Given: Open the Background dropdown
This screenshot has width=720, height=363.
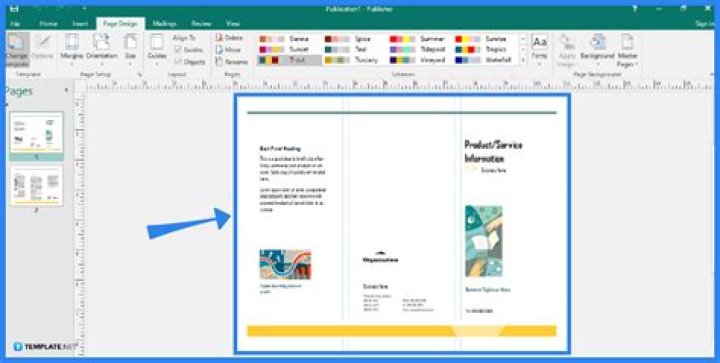Looking at the screenshot, I should click(x=597, y=50).
